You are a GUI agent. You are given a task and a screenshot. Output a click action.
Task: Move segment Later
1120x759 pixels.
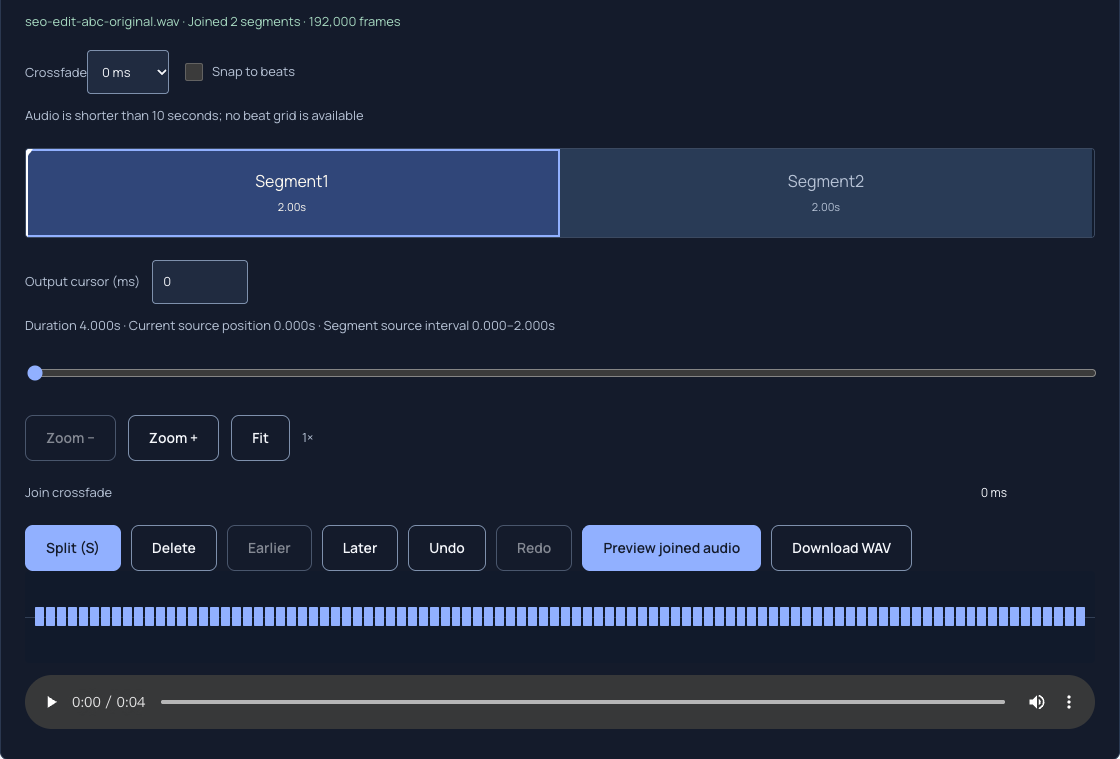(x=359, y=548)
